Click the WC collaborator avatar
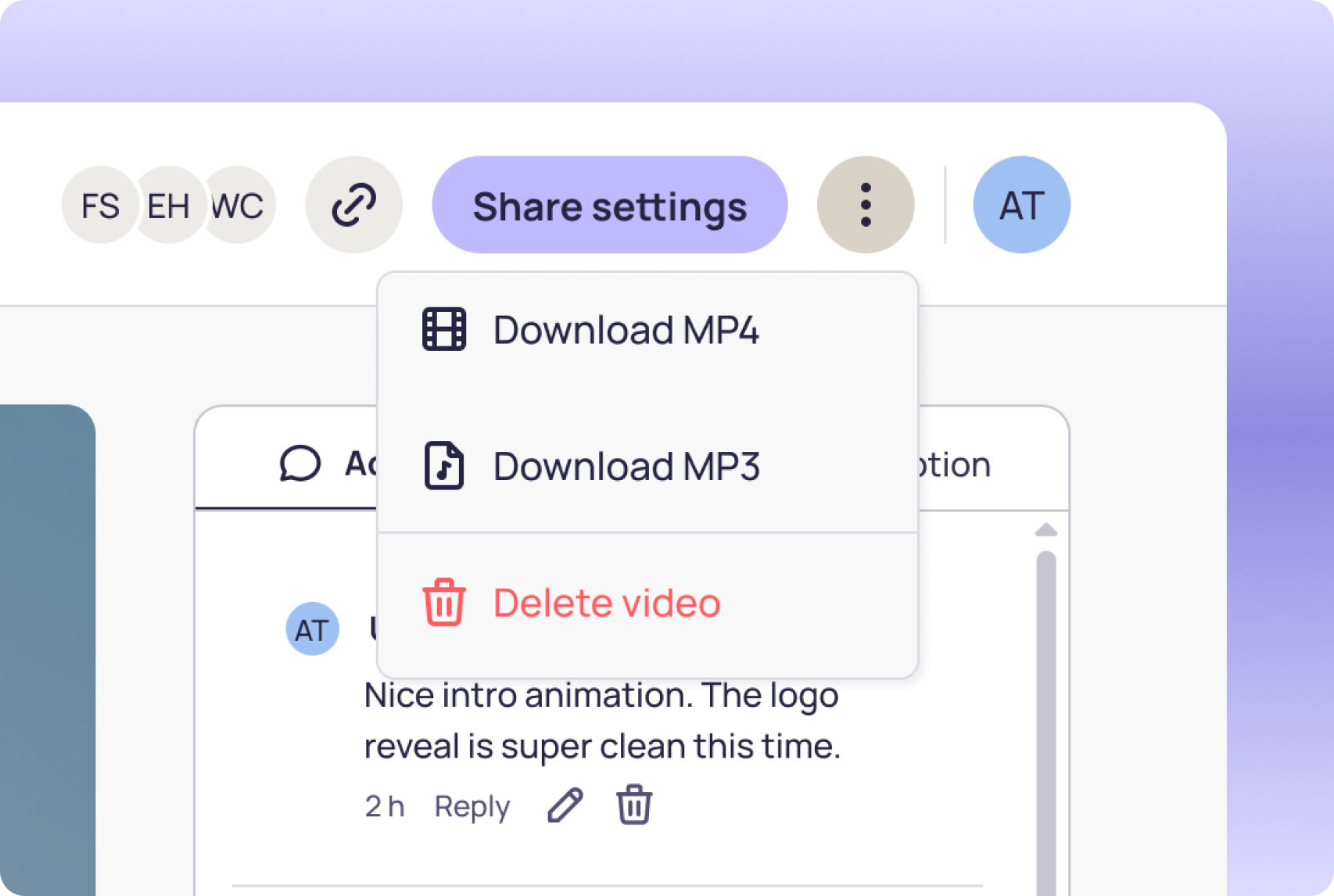1334x896 pixels. click(242, 206)
